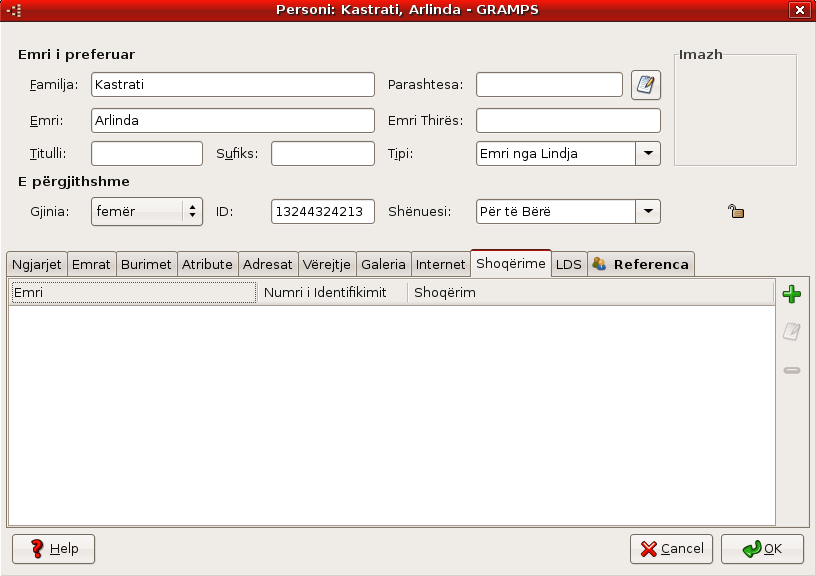Image resolution: width=816 pixels, height=576 pixels.
Task: Open the LDS tab
Action: point(569,264)
